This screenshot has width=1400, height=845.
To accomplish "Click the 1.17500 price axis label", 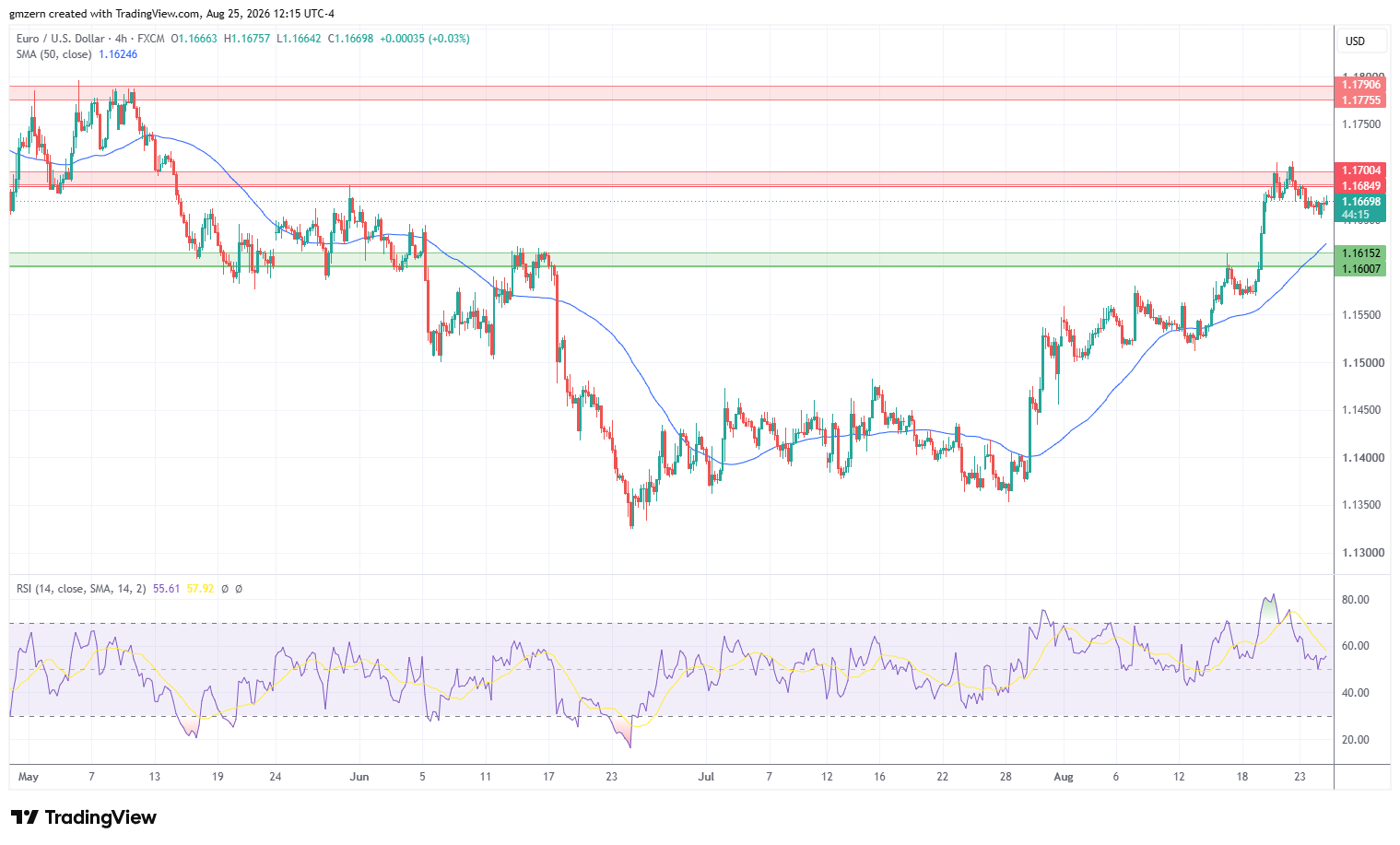I will pos(1362,124).
